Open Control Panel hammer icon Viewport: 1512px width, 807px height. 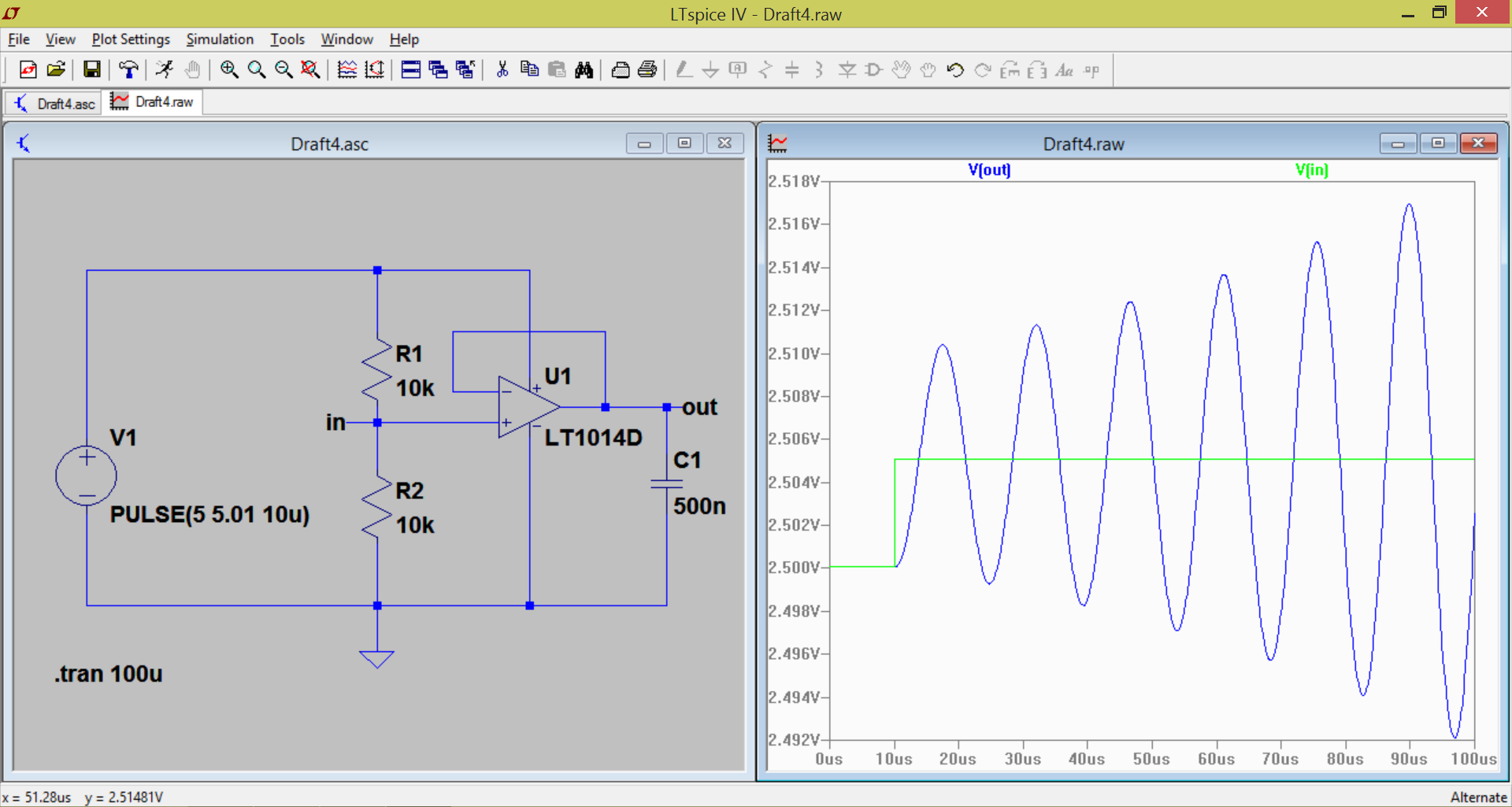click(128, 70)
